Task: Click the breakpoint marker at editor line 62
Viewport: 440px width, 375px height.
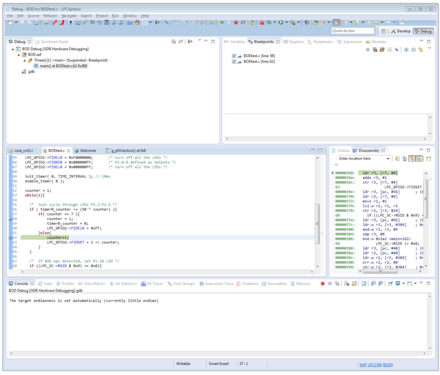Action: (x=11, y=238)
